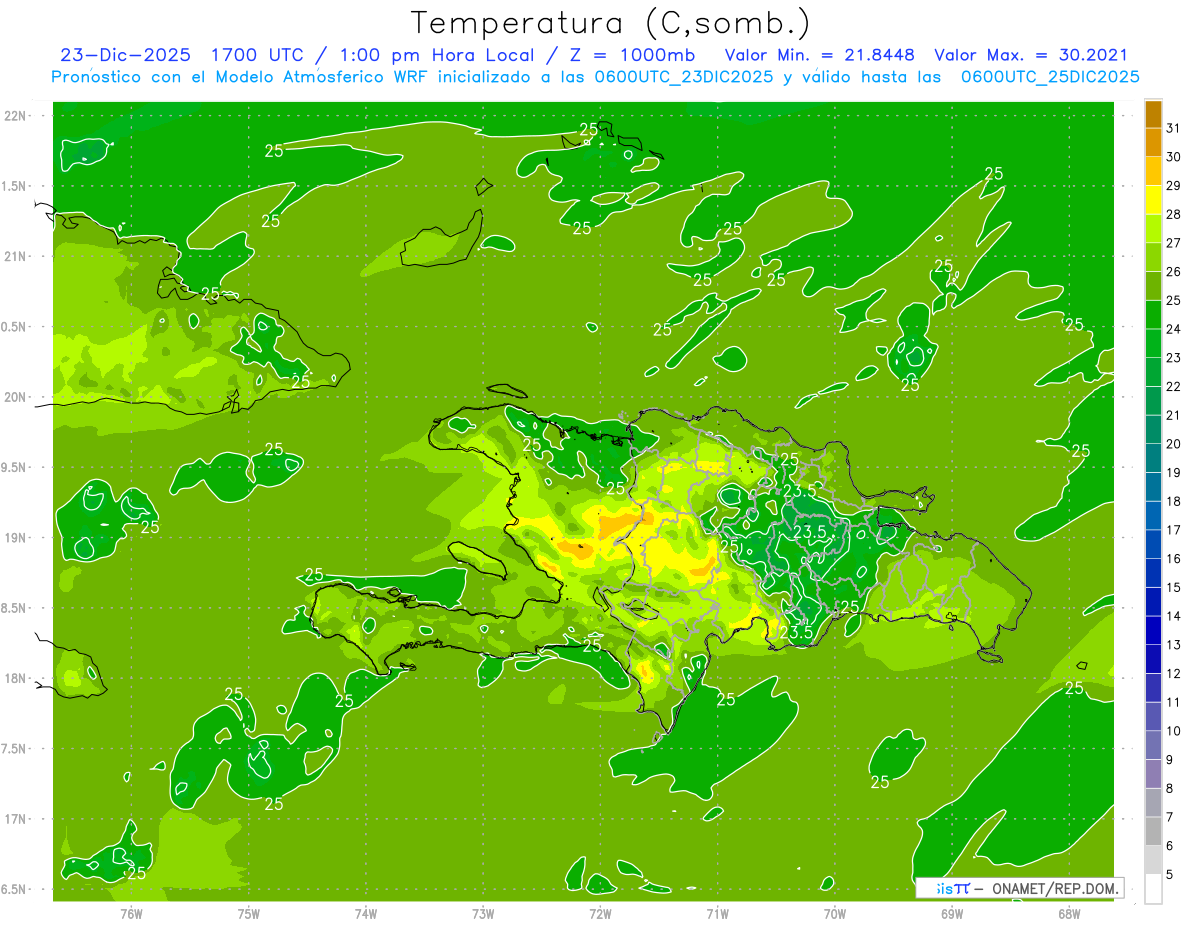Screen dimensions: 1200x927
Task: Click the 'Valor Min. = 21.8448' readout
Action: (819, 55)
